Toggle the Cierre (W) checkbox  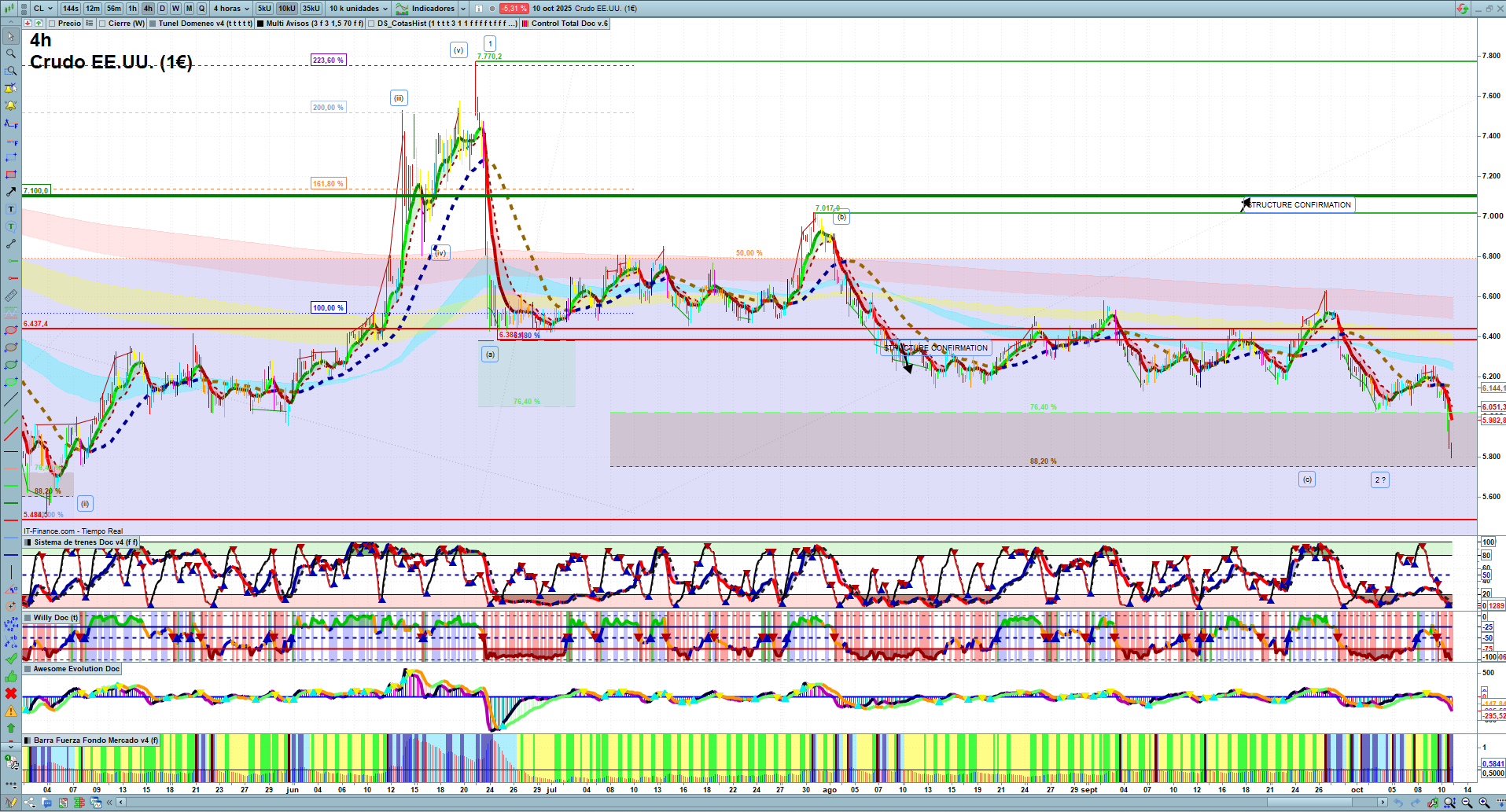[103, 24]
